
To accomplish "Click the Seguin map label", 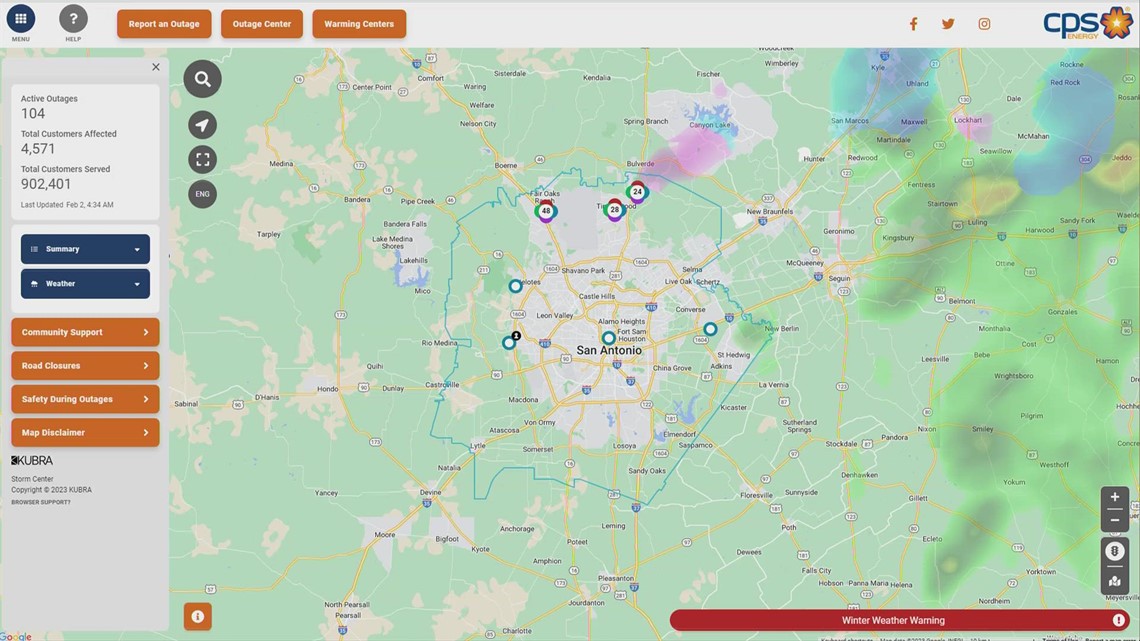I will pos(839,278).
